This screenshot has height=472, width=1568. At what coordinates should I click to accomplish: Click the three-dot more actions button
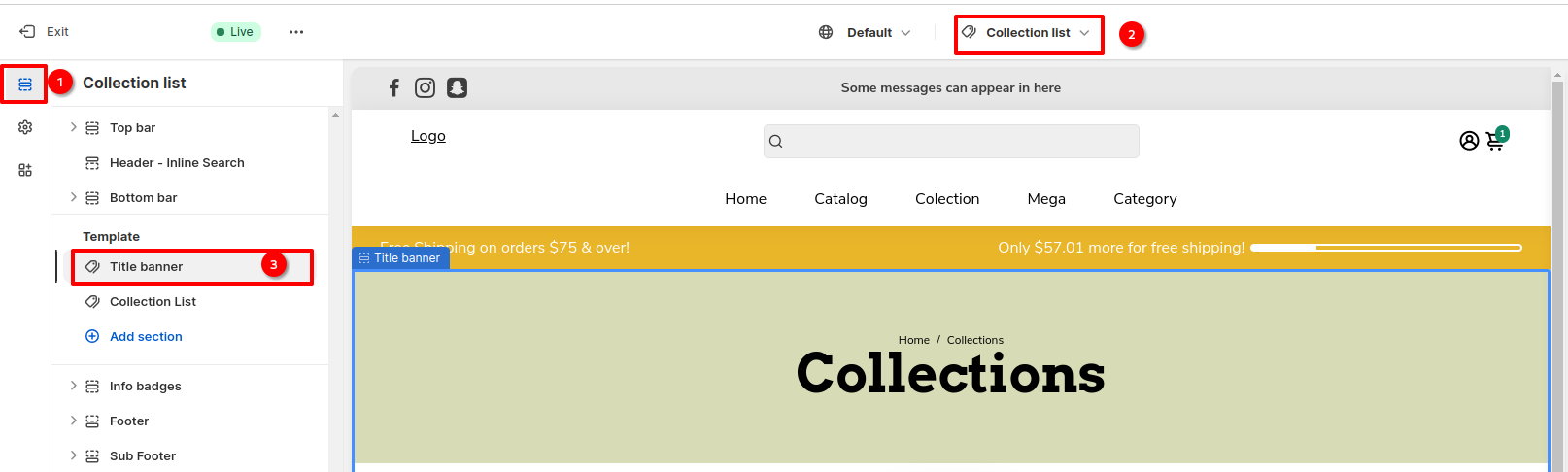(296, 32)
